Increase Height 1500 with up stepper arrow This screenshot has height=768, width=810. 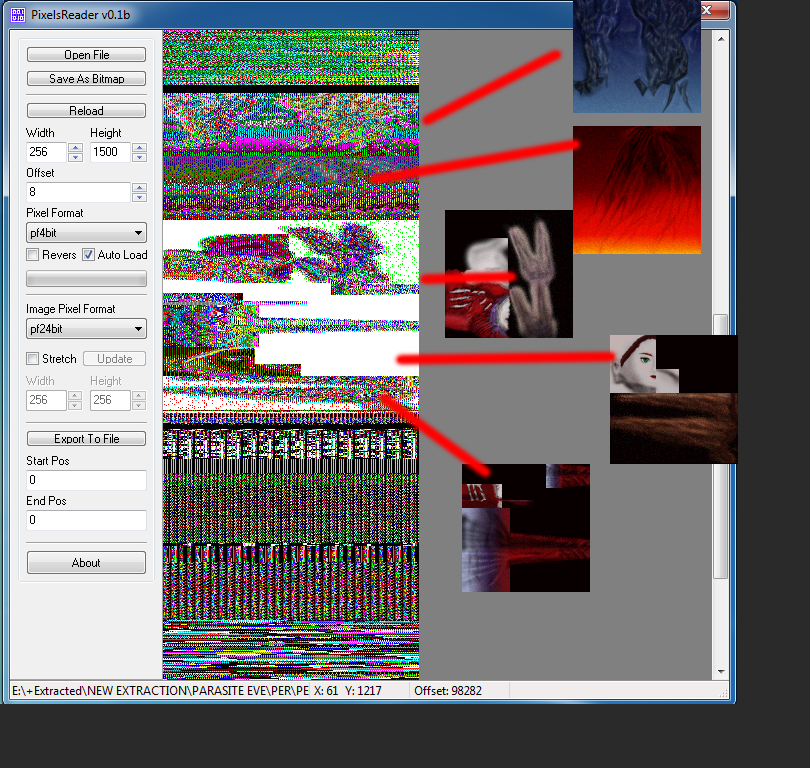click(x=139, y=148)
